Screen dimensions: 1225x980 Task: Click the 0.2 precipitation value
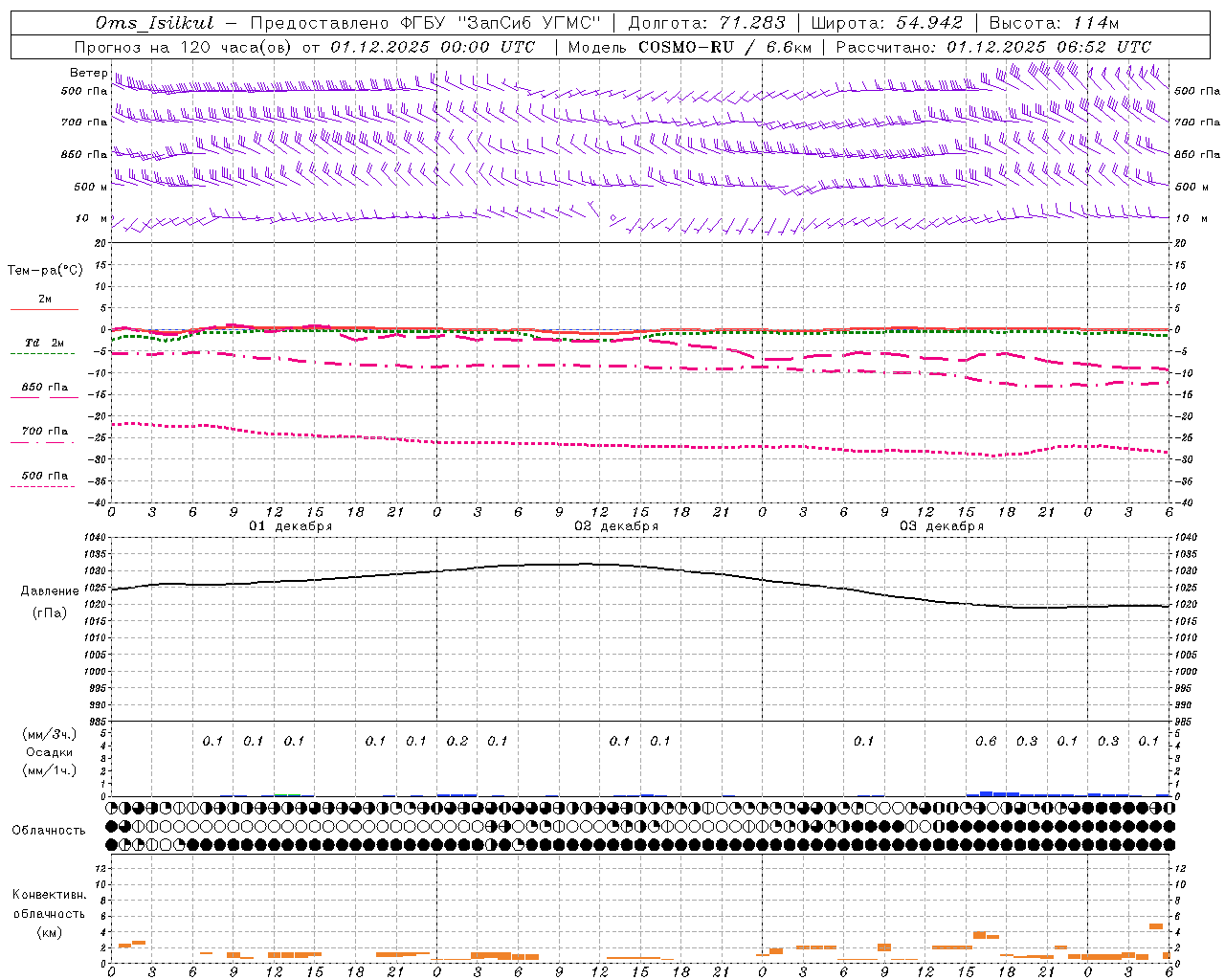click(457, 741)
